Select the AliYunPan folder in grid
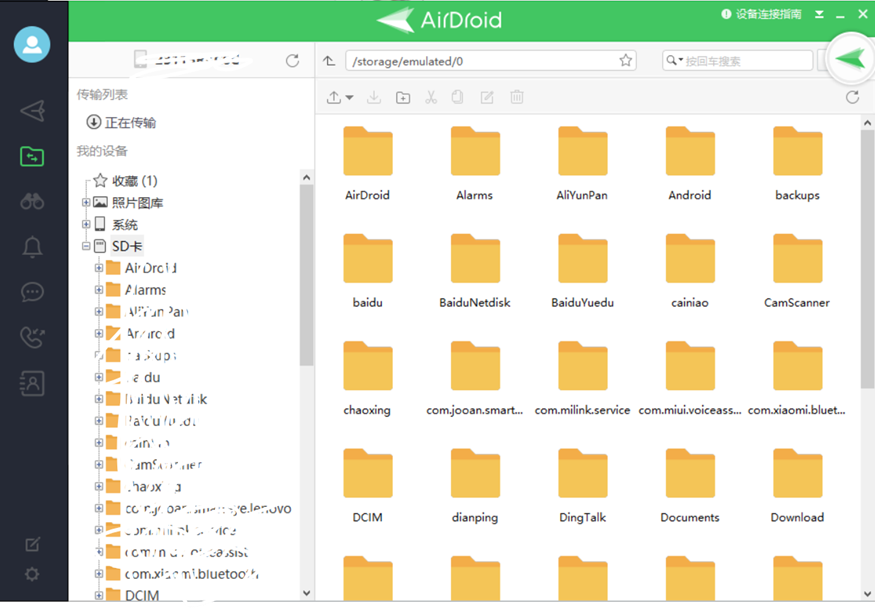The height and width of the screenshot is (608, 875). pyautogui.click(x=582, y=163)
